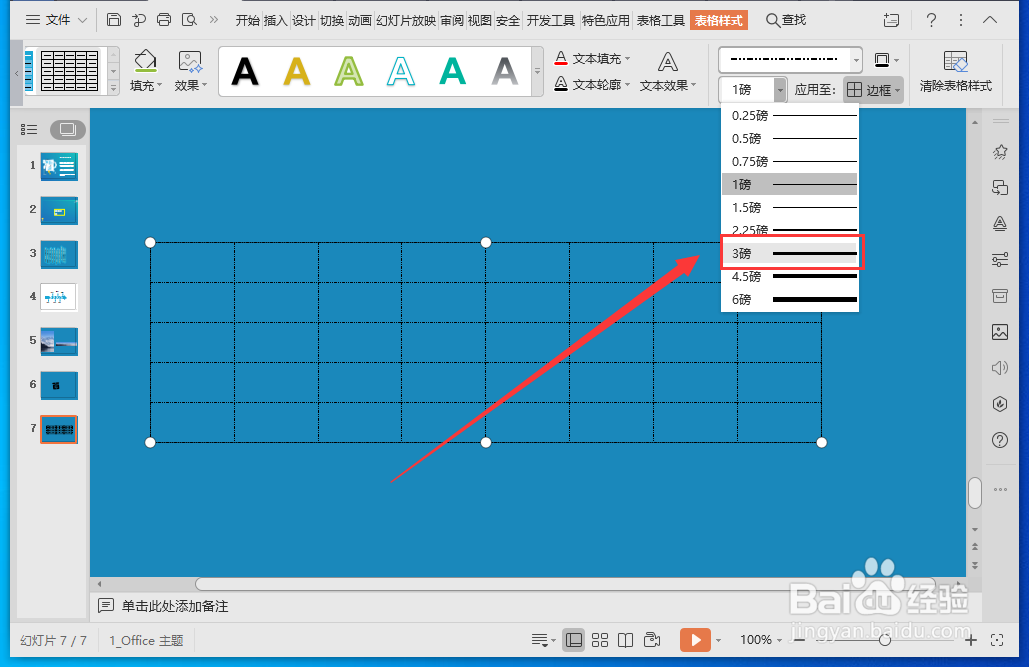Collapse the ribbon with the up chevron
Image resolution: width=1029 pixels, height=667 pixels.
pos(990,20)
